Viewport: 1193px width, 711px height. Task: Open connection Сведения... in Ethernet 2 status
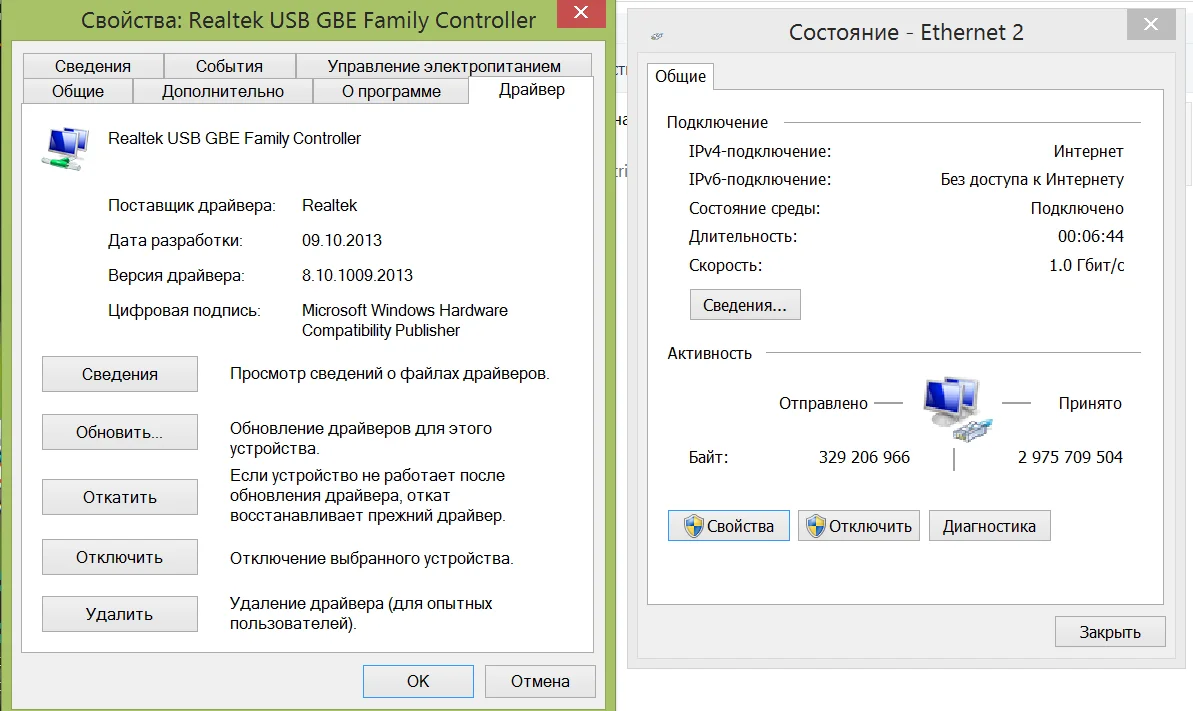click(745, 304)
